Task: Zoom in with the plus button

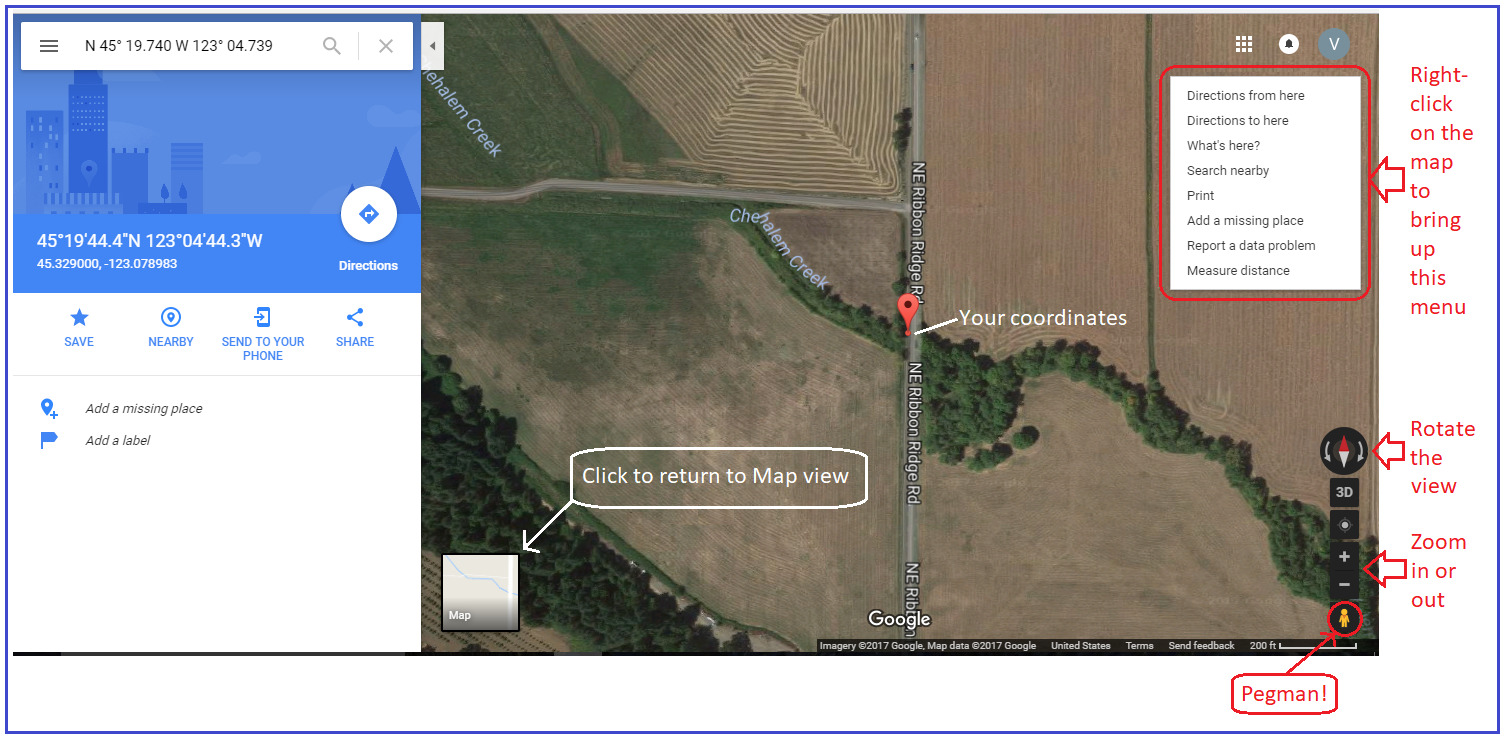Action: (1345, 557)
